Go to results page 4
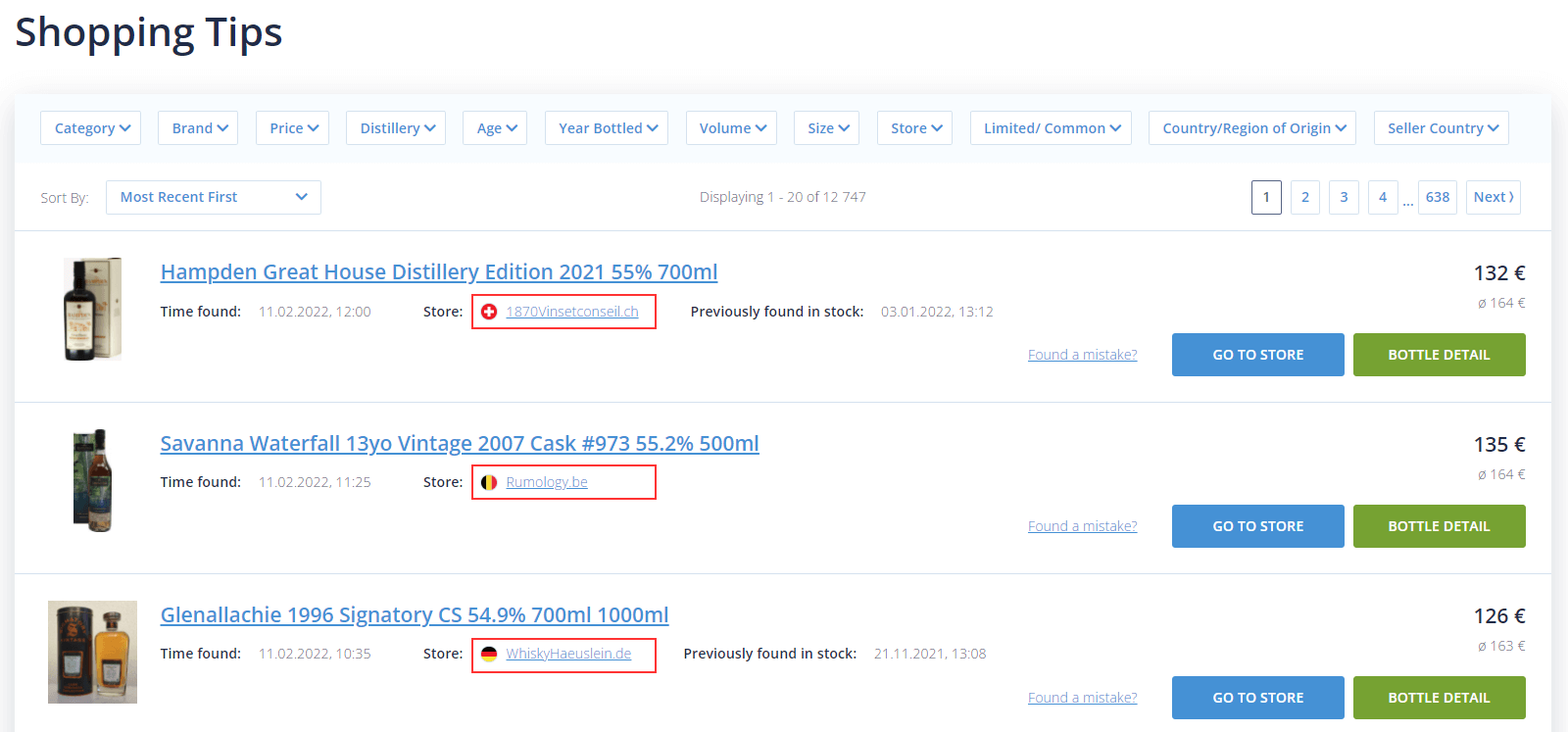1568x732 pixels. click(x=1383, y=197)
